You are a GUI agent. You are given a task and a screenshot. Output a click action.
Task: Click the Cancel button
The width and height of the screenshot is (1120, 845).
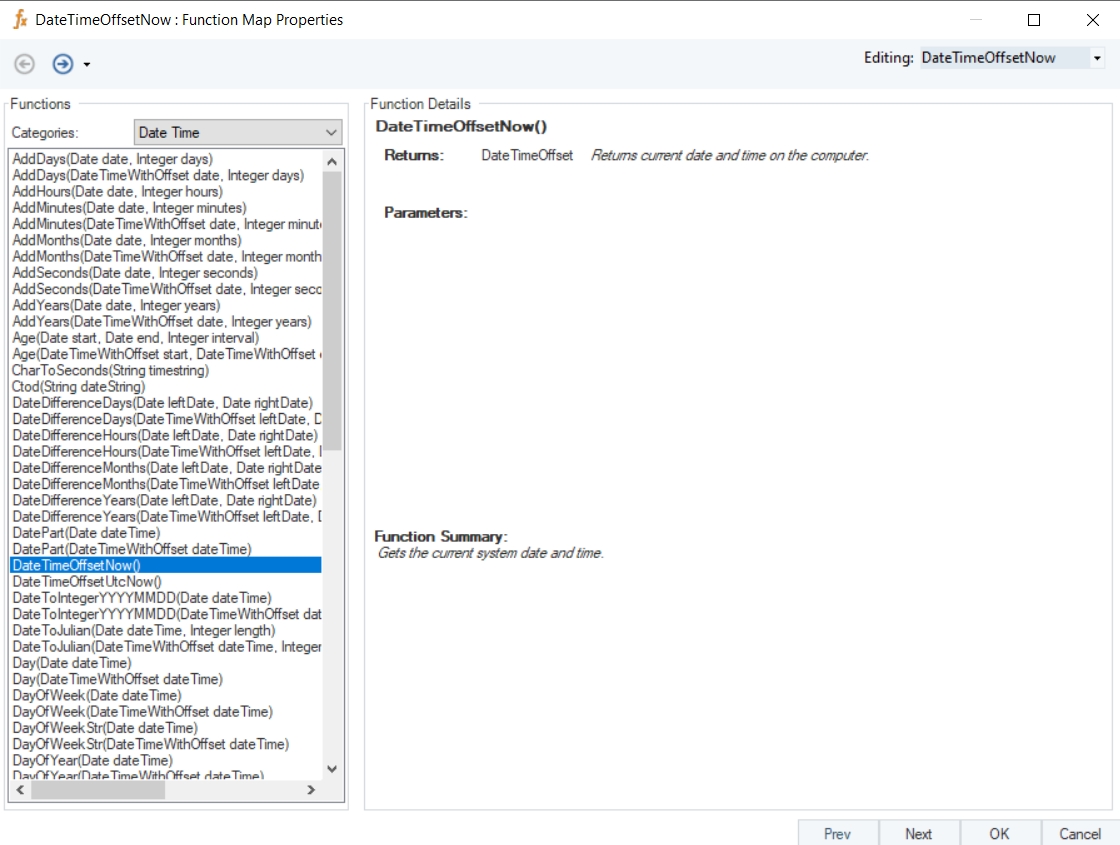point(1080,834)
